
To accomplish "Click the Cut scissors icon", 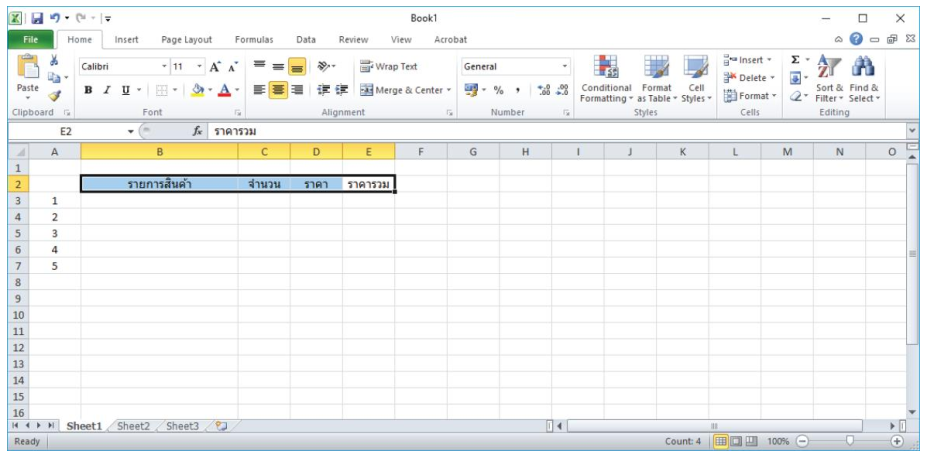I will (x=54, y=61).
